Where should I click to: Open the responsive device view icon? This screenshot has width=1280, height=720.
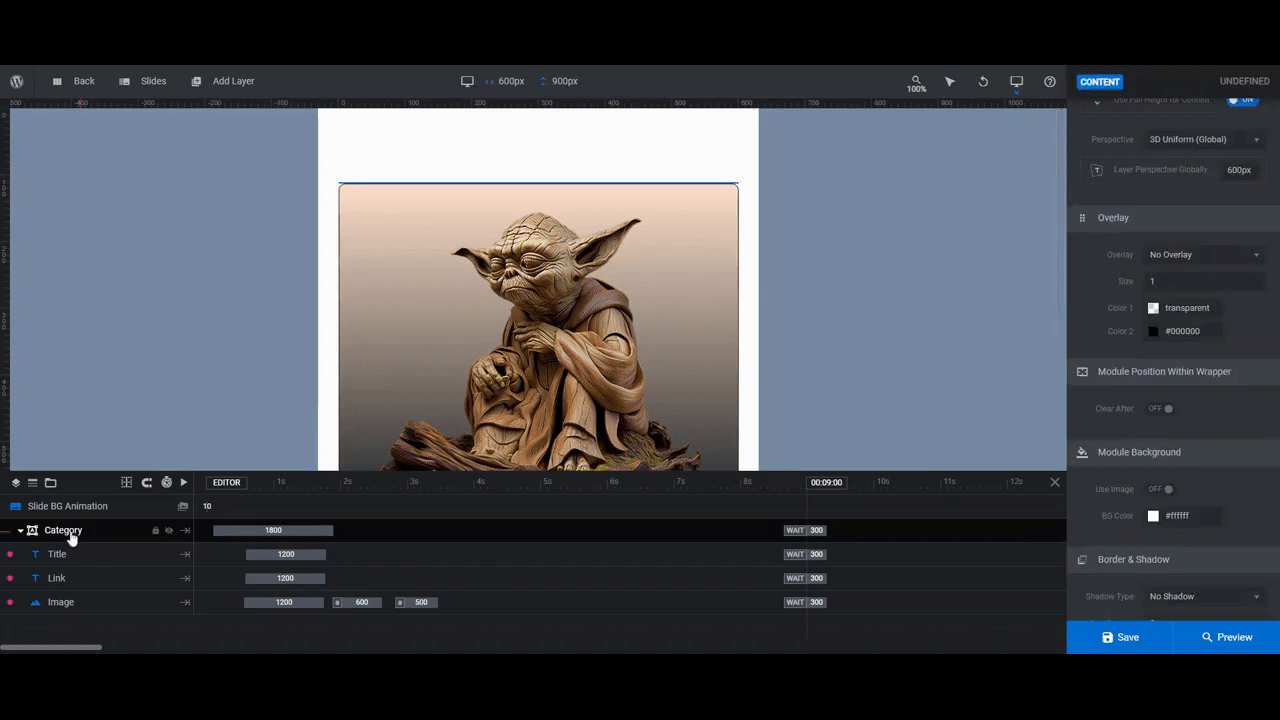coord(1016,81)
